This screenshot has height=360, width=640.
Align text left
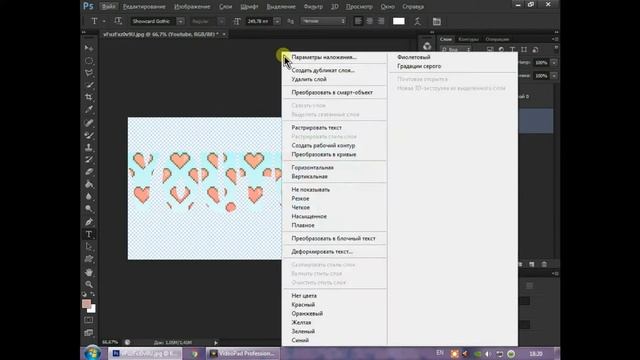(358, 21)
